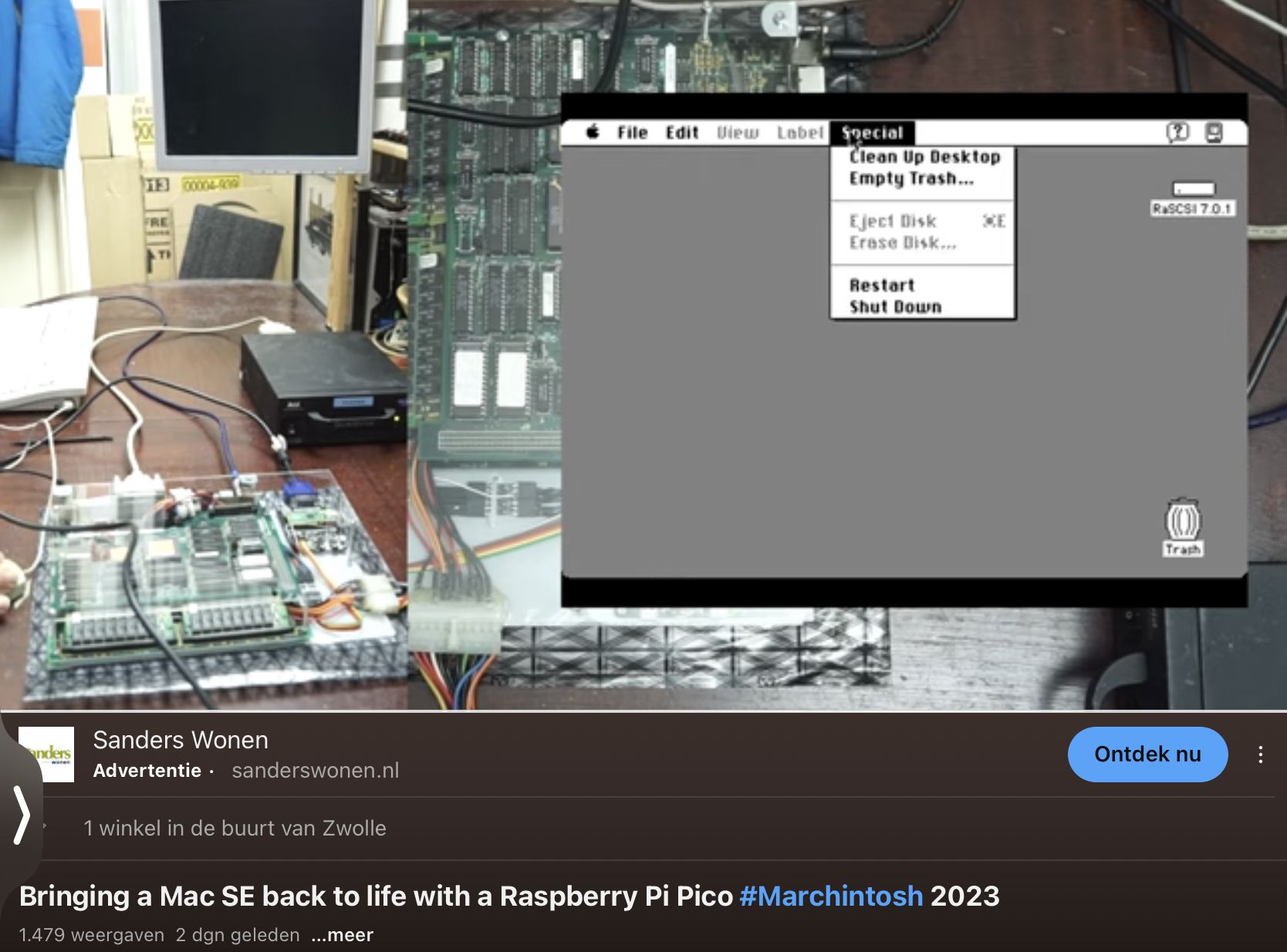Screen dimensions: 1287x952
Task: Open the View menu
Action: coord(738,133)
